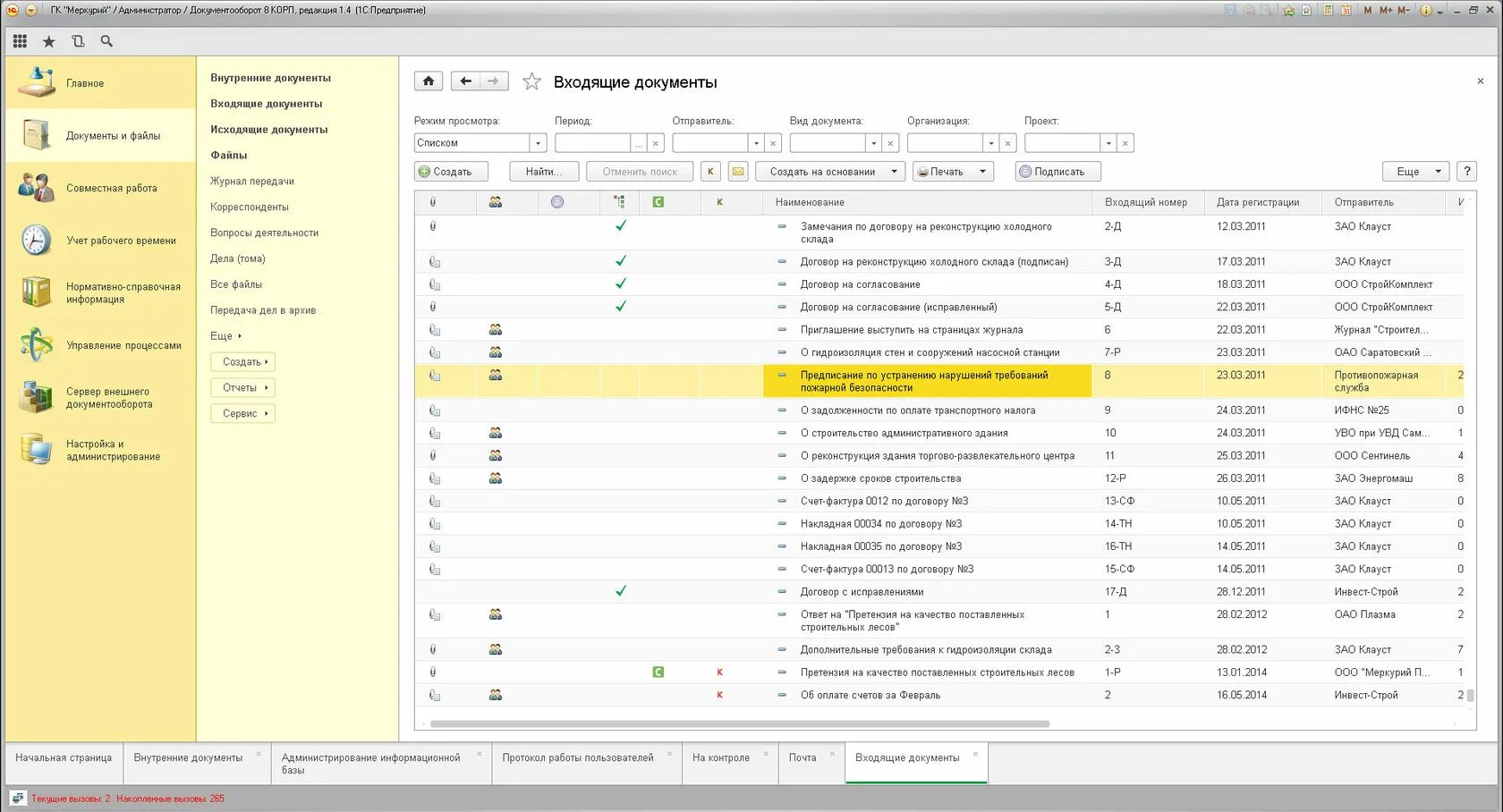The height and width of the screenshot is (812, 1503).
Task: Open Нормативно-справочная информация section
Action: coord(100,292)
